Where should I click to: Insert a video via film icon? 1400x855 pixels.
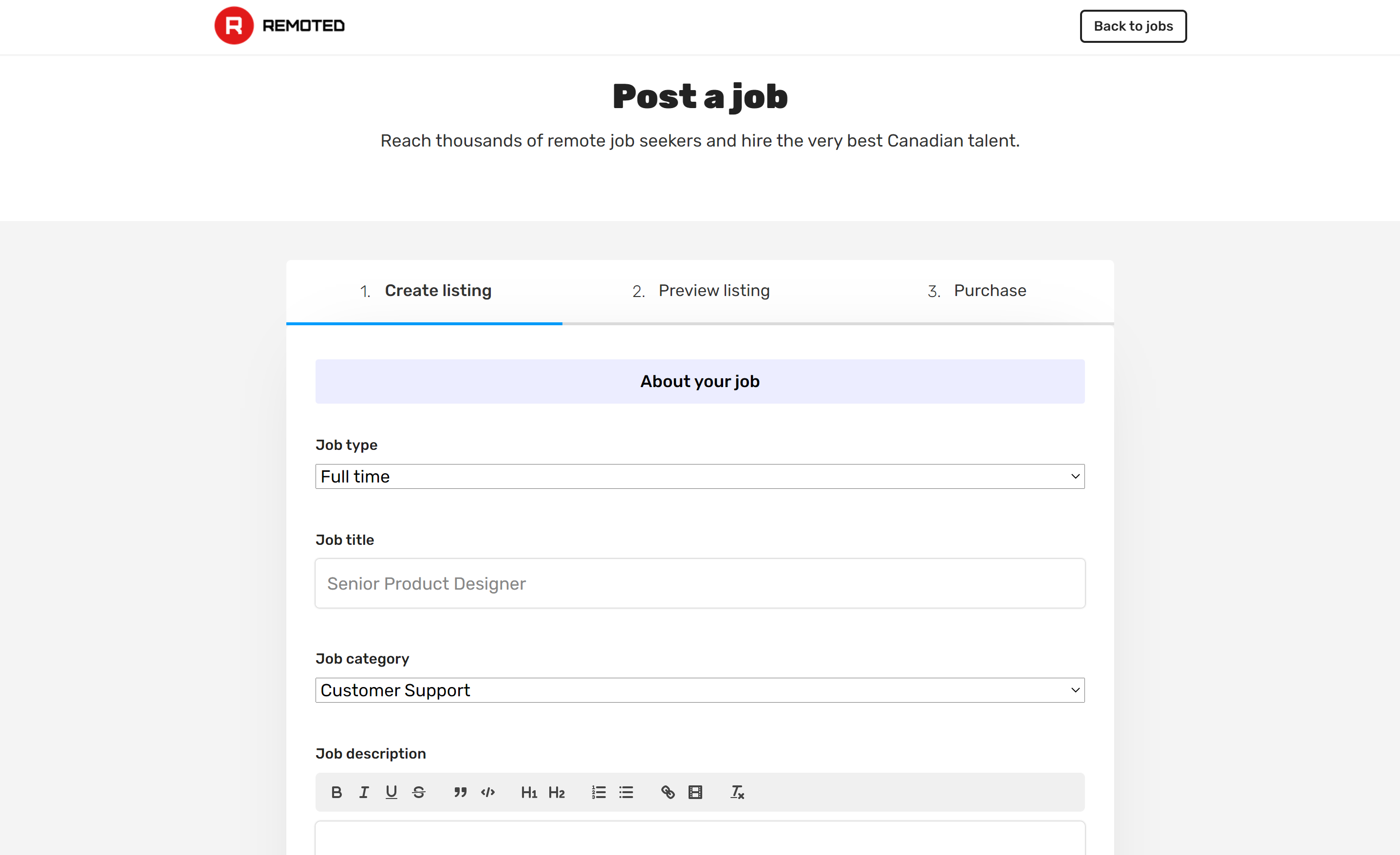(695, 792)
